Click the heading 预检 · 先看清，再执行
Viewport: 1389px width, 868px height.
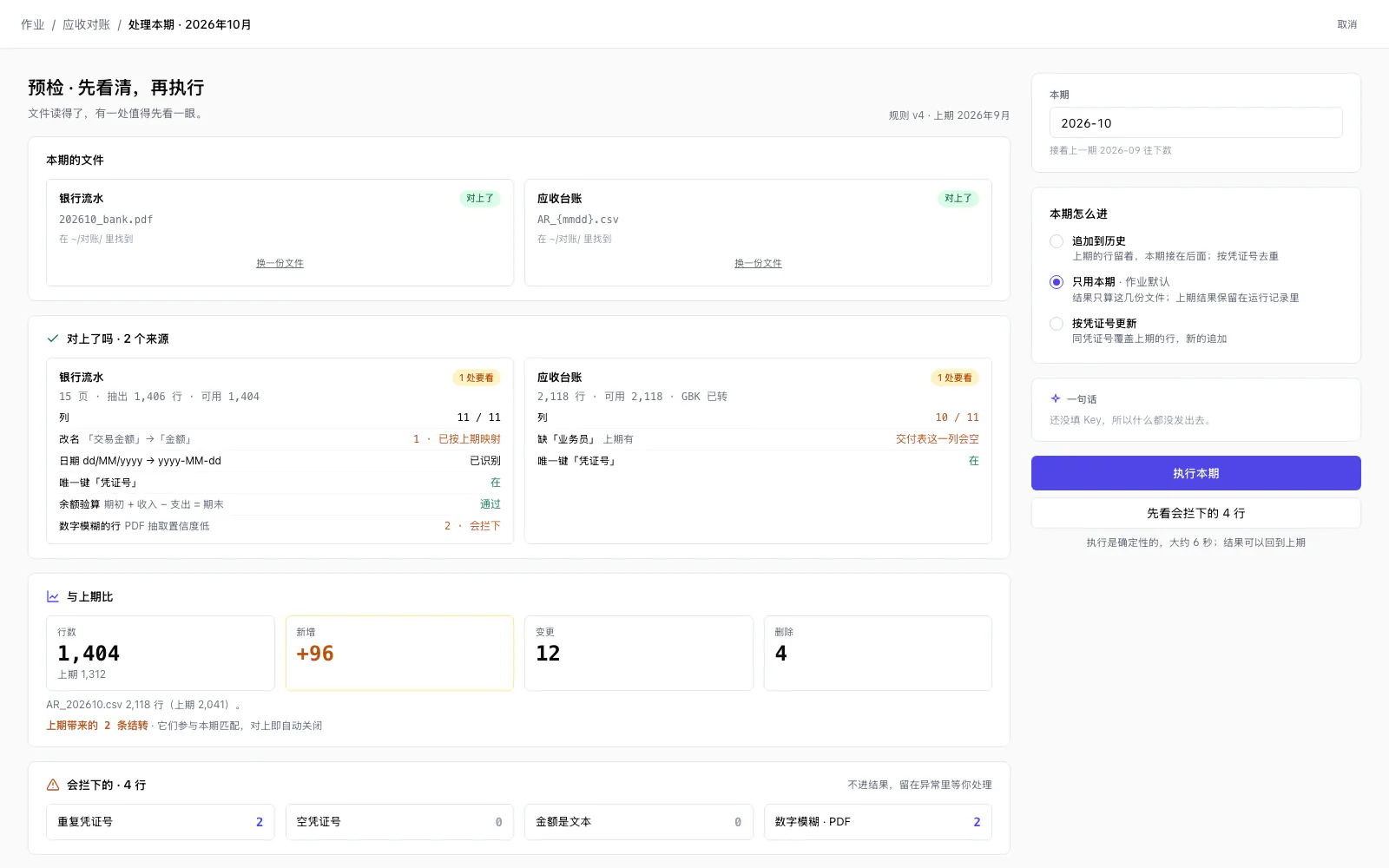click(116, 88)
